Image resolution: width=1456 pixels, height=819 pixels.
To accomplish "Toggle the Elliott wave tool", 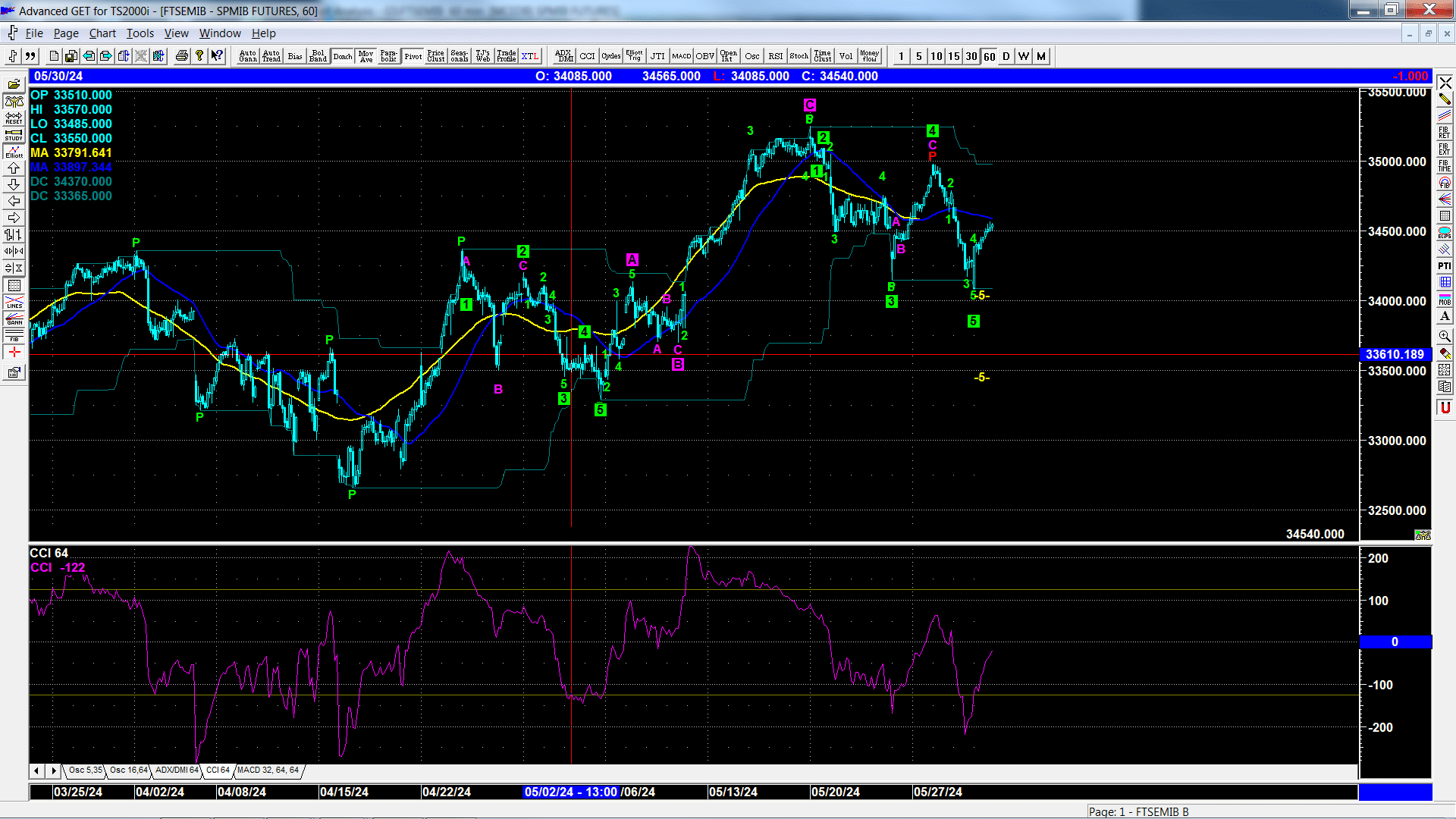I will (14, 151).
